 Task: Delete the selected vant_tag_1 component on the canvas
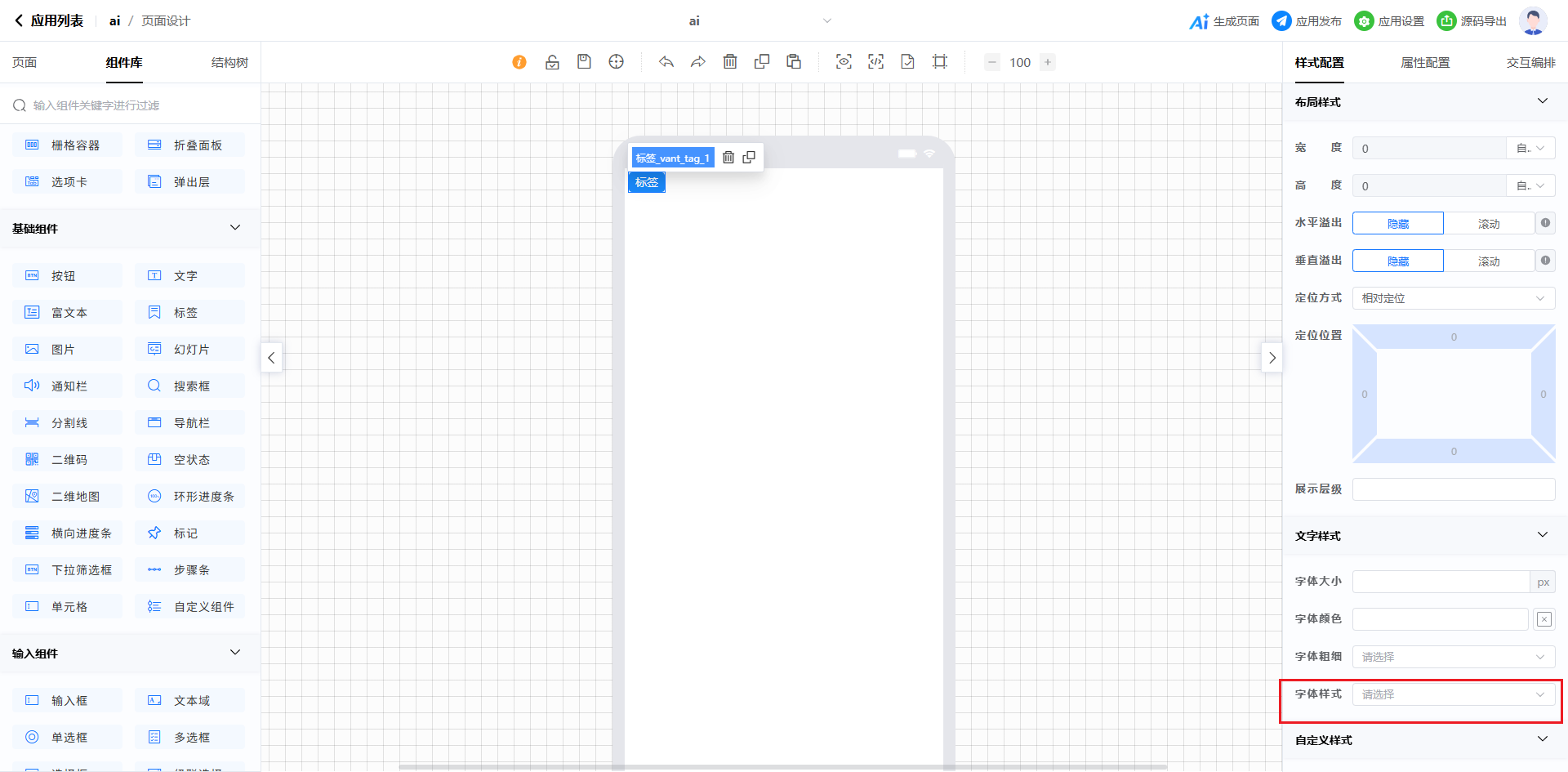tap(728, 158)
